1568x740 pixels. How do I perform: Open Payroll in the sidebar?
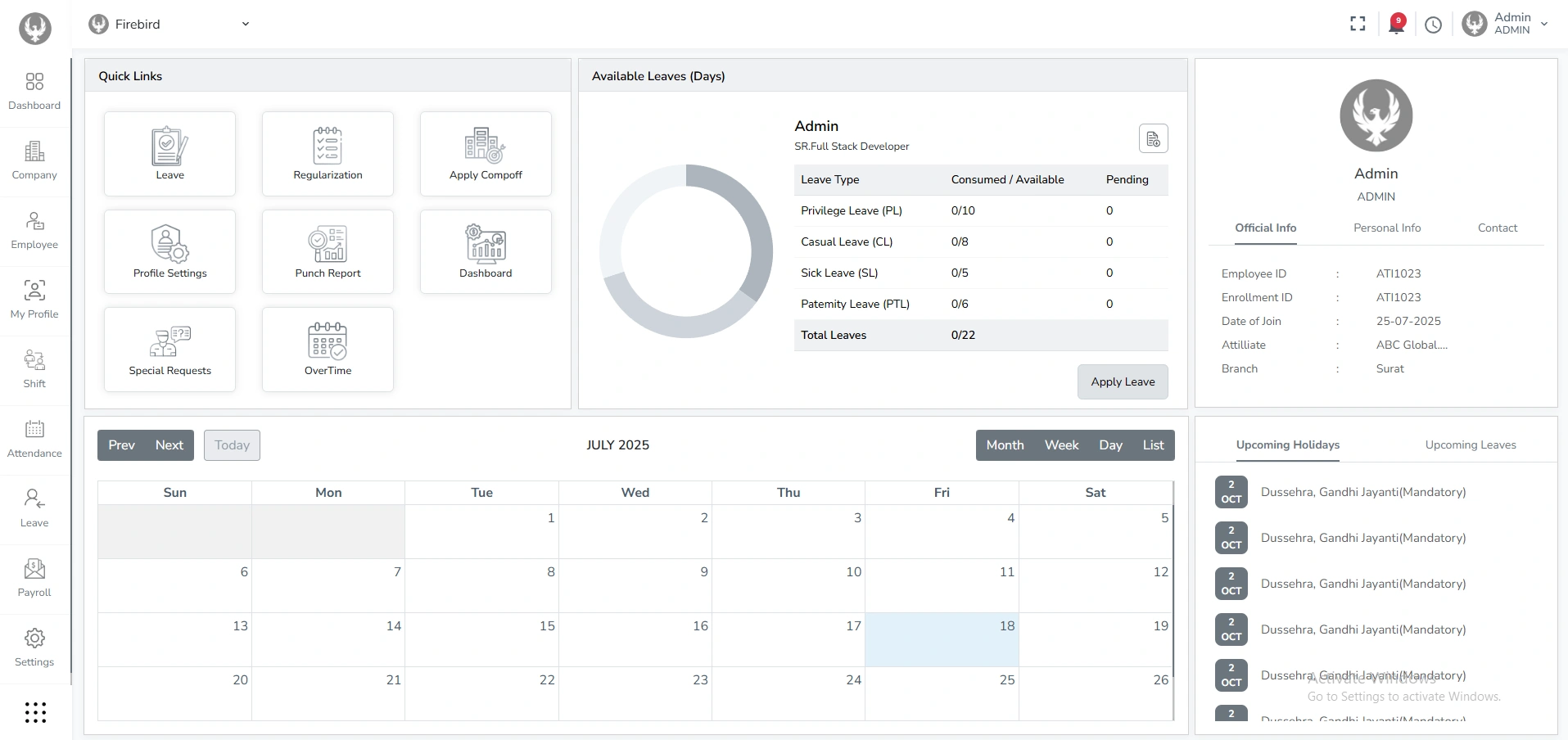(34, 578)
